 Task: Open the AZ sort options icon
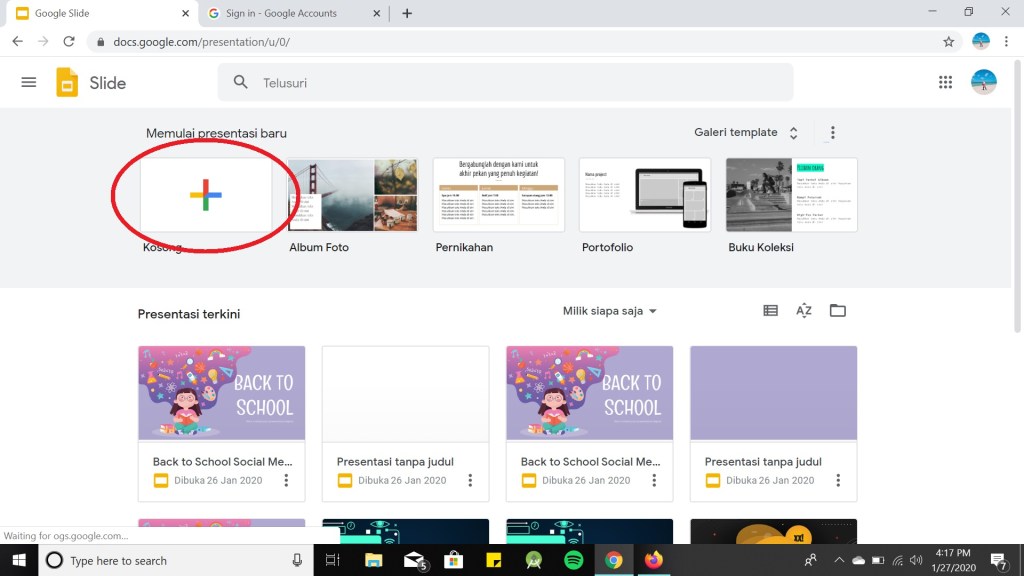click(x=804, y=311)
